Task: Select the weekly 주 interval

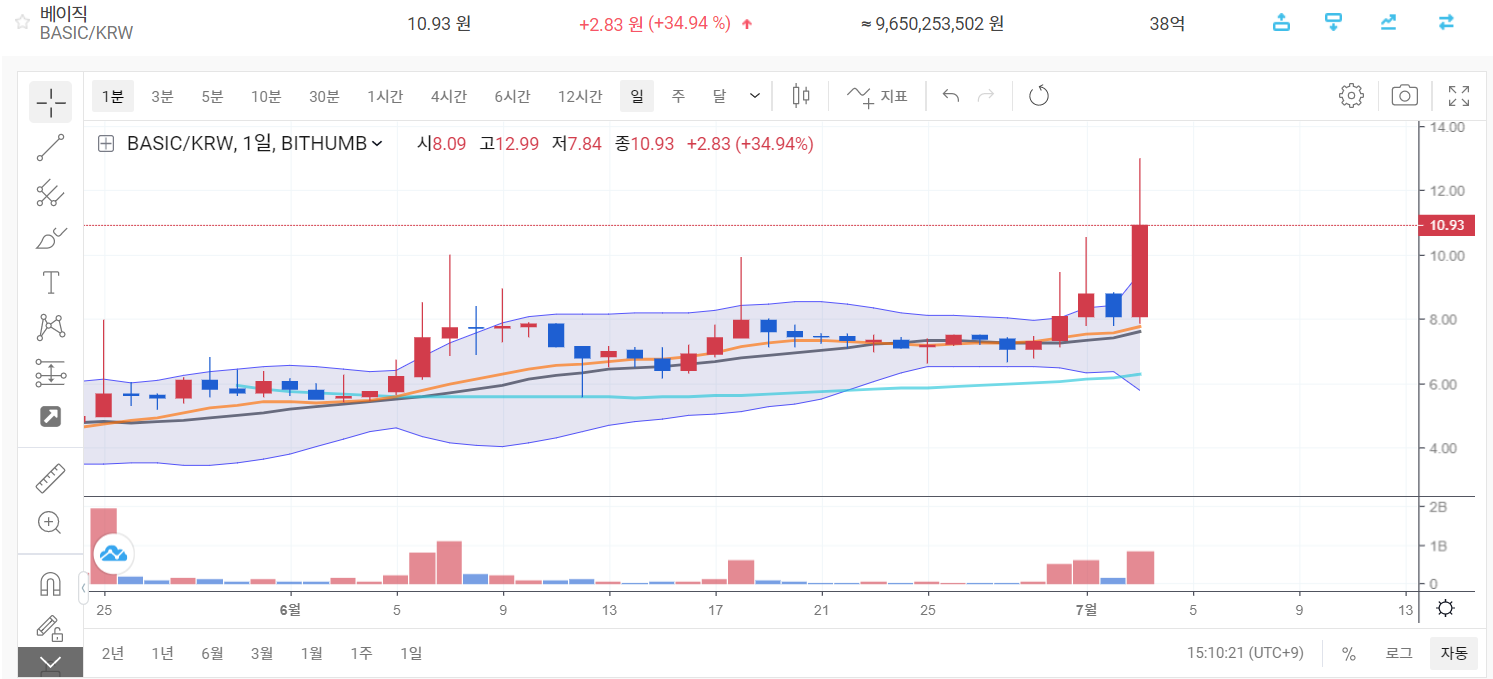Action: 678,96
